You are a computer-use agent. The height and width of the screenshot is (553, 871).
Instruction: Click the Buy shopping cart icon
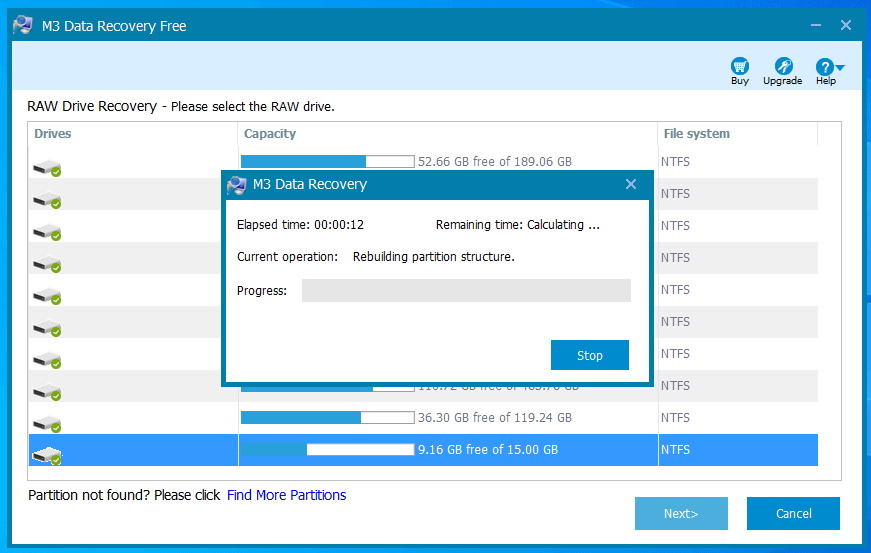pyautogui.click(x=739, y=67)
